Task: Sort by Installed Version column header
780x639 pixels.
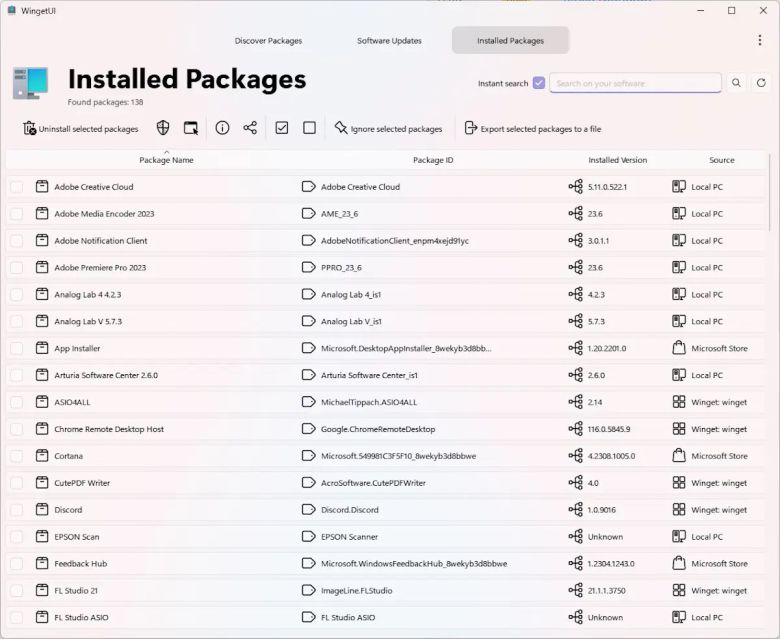Action: pyautogui.click(x=617, y=160)
